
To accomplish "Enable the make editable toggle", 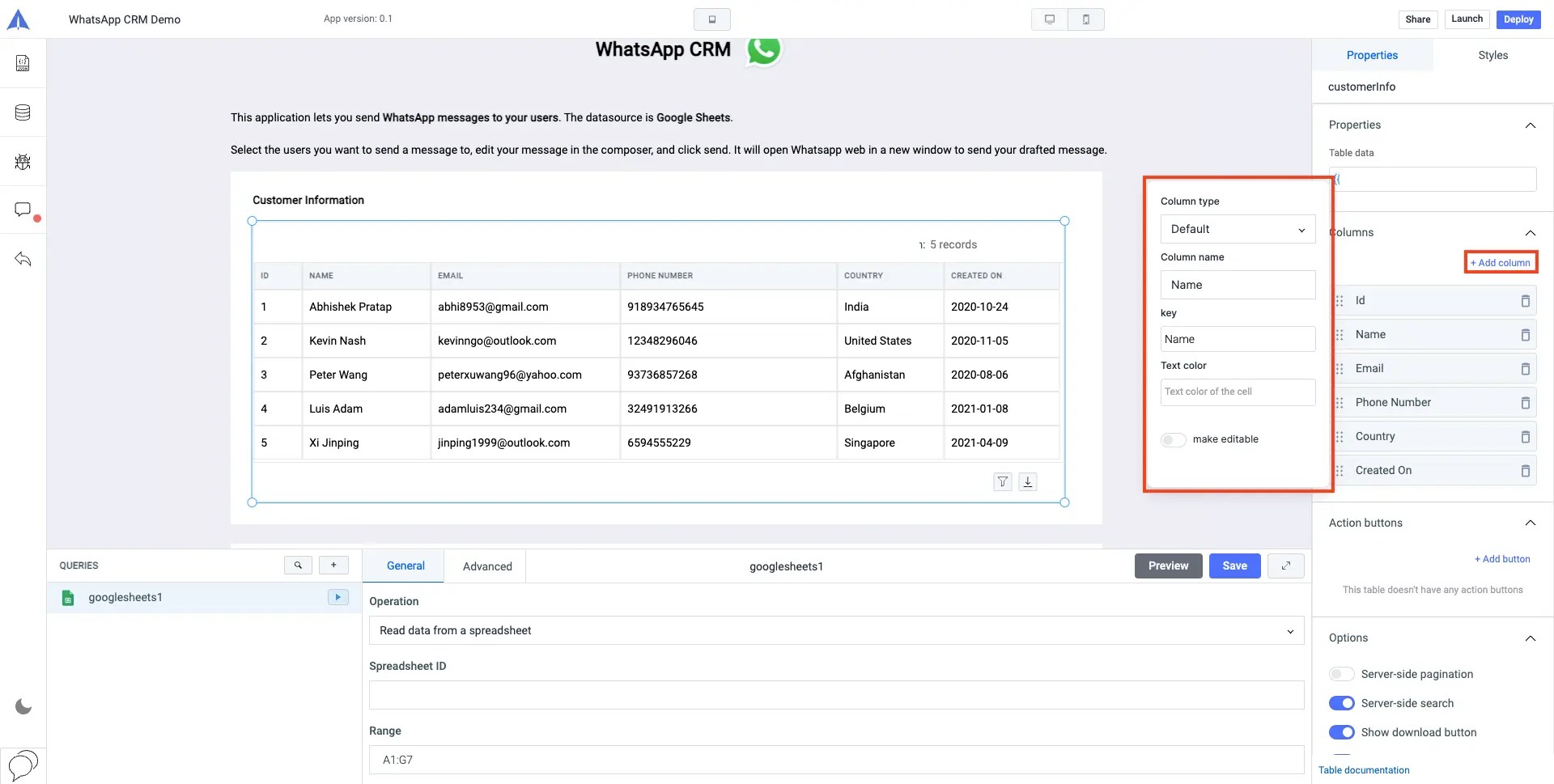I will pyautogui.click(x=1173, y=439).
